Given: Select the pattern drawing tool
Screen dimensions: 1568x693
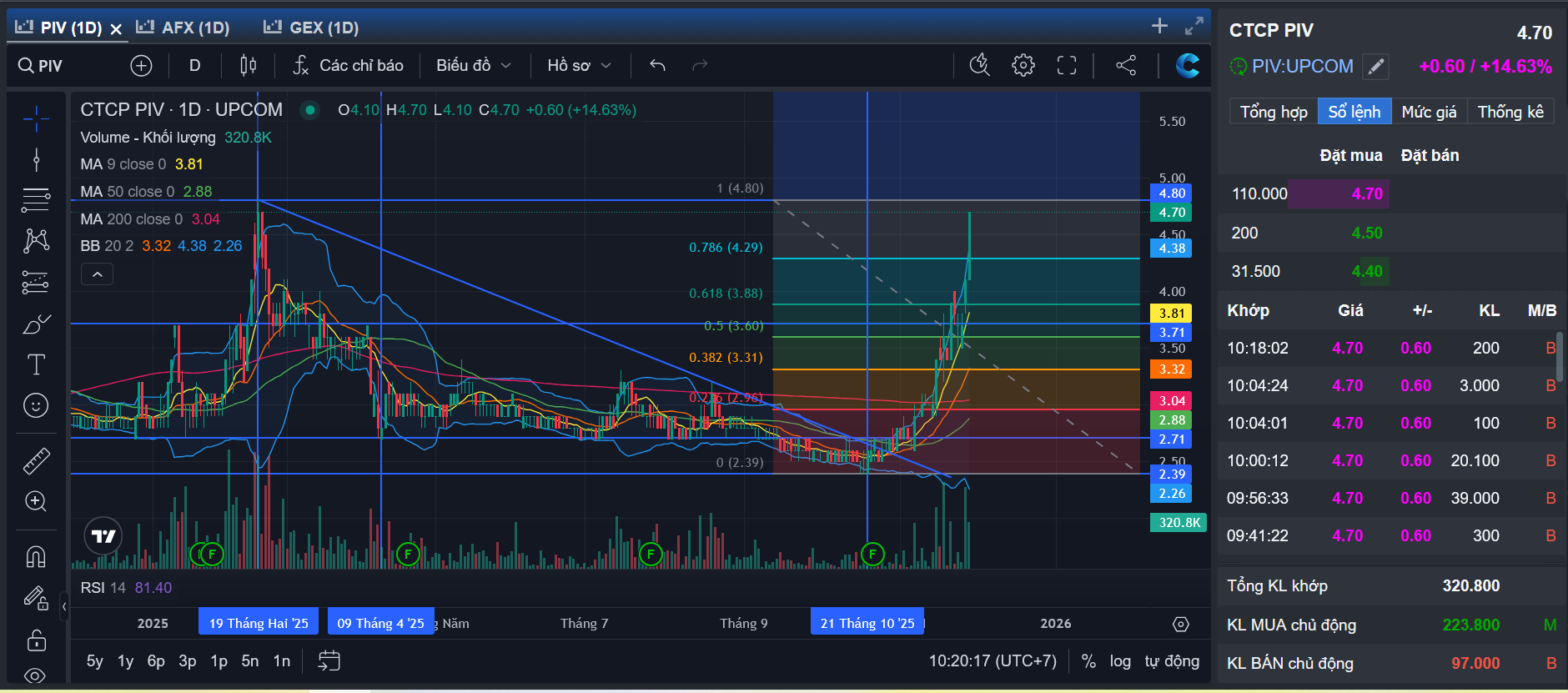Looking at the screenshot, I should coord(36,241).
